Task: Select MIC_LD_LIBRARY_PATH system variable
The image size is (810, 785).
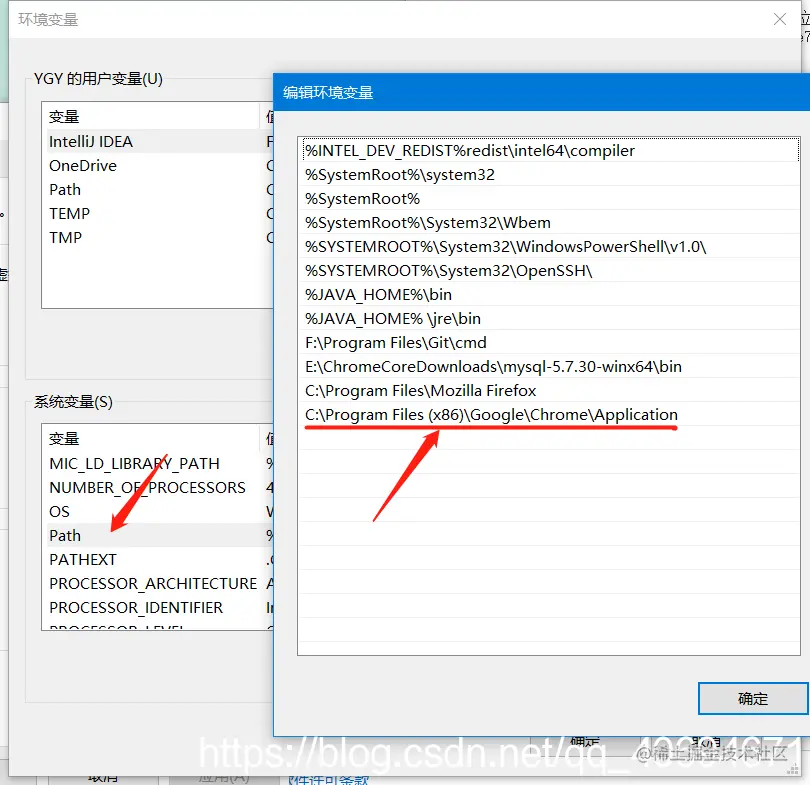Action: 159,463
